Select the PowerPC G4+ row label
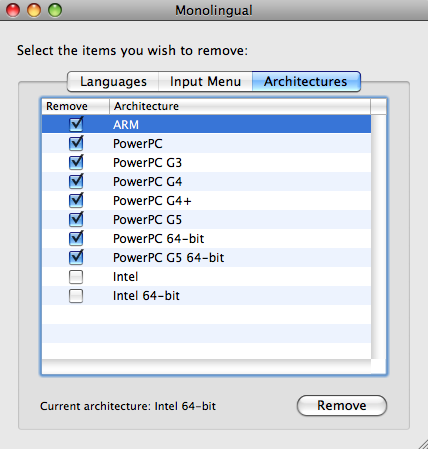Image resolution: width=428 pixels, height=449 pixels. coord(152,201)
